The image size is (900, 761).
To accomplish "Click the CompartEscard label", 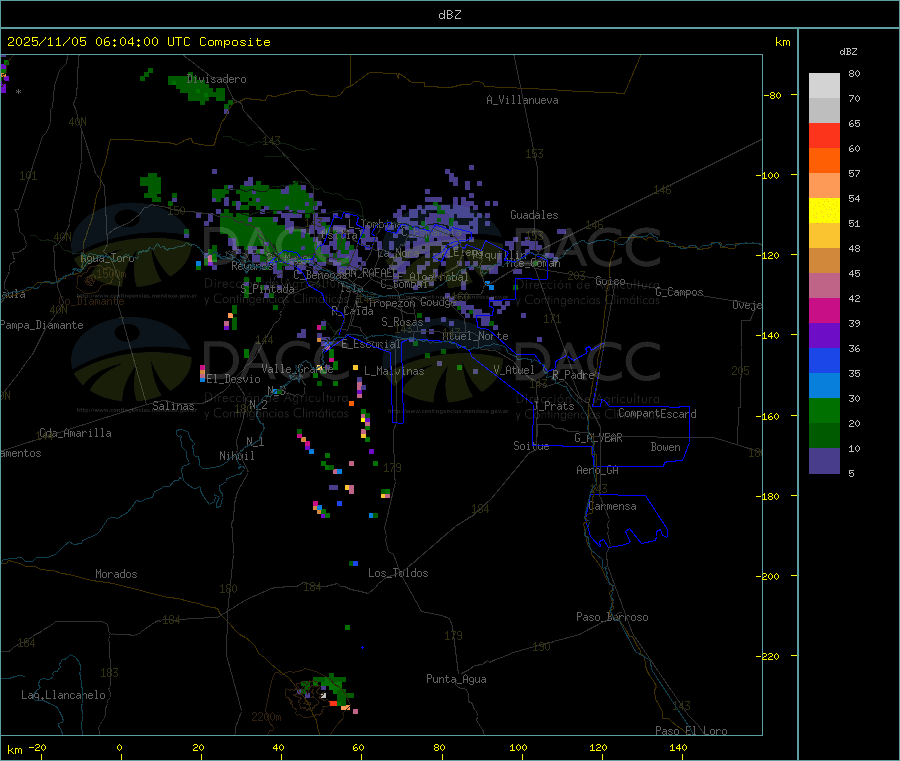I will coord(657,413).
